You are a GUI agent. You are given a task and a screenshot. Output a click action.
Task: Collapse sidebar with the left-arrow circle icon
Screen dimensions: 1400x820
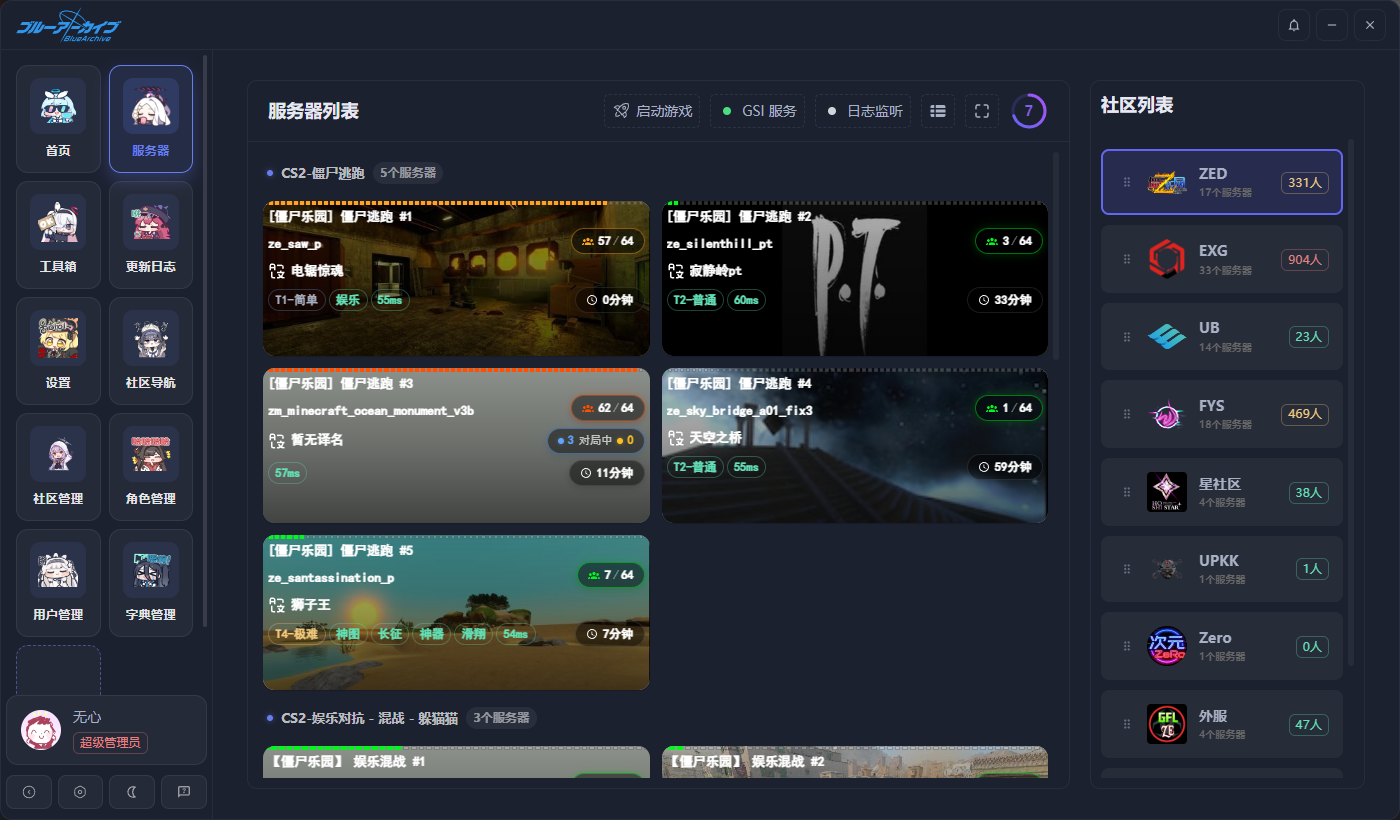(x=29, y=792)
